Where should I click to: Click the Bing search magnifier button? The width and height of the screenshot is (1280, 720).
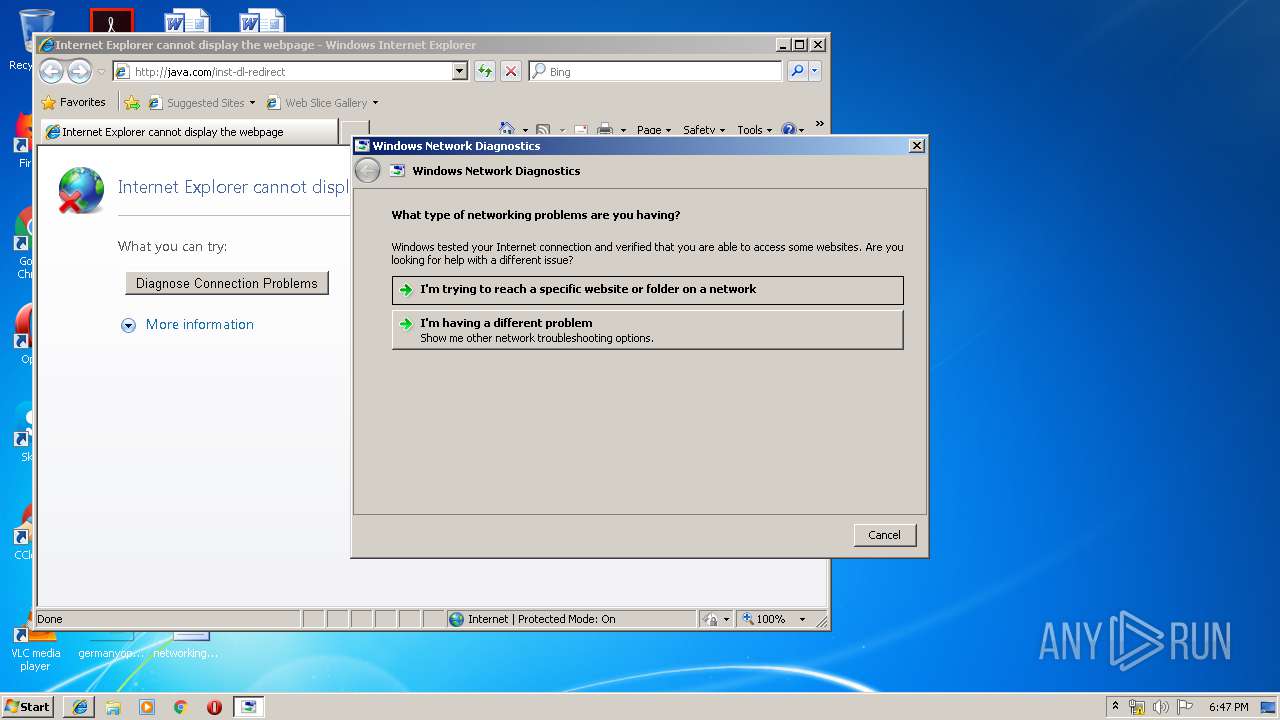point(797,71)
